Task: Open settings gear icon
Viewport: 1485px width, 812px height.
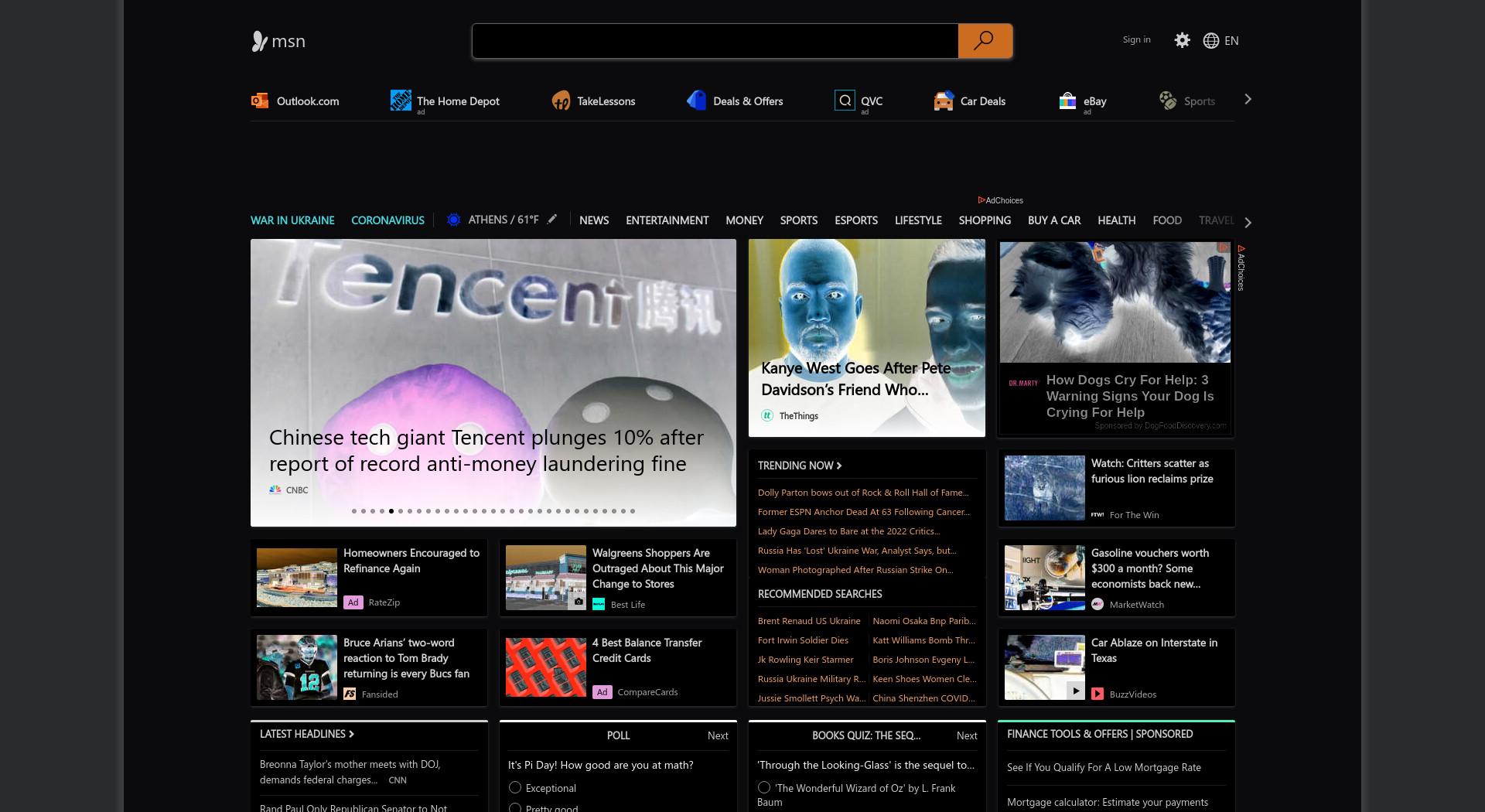Action: coord(1182,40)
